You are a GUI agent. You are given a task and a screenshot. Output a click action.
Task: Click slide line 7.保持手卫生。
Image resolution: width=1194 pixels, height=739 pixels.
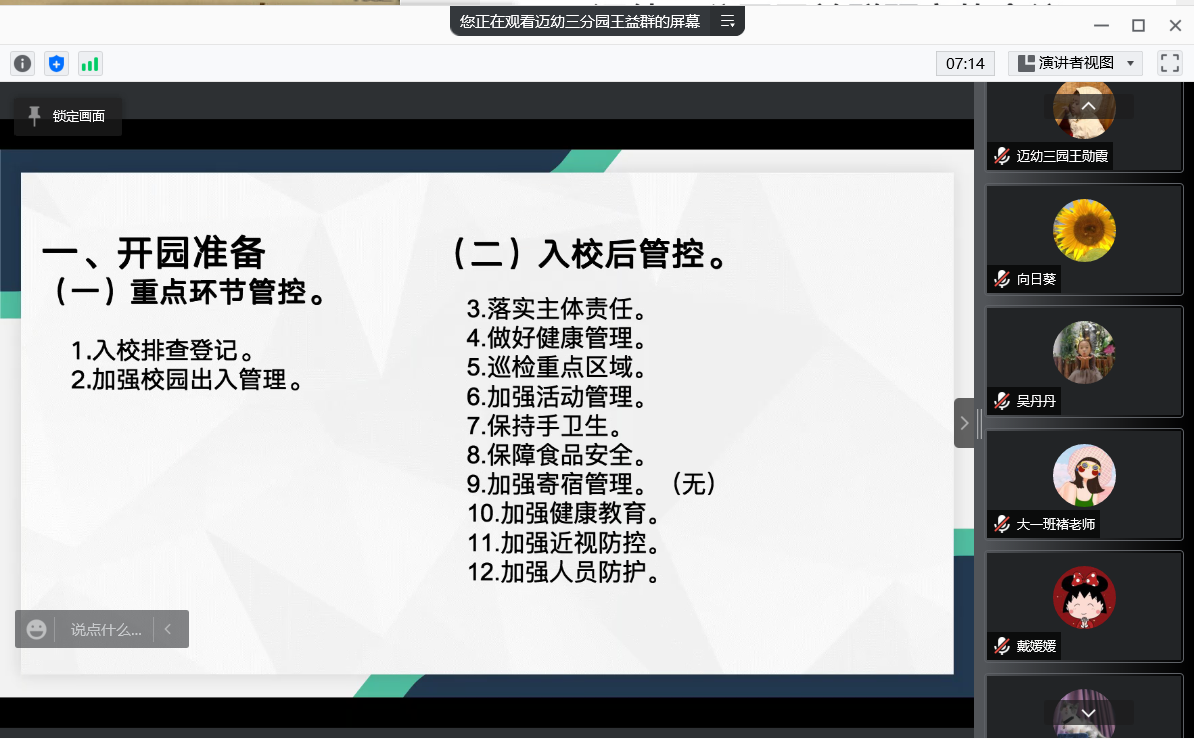tap(545, 426)
